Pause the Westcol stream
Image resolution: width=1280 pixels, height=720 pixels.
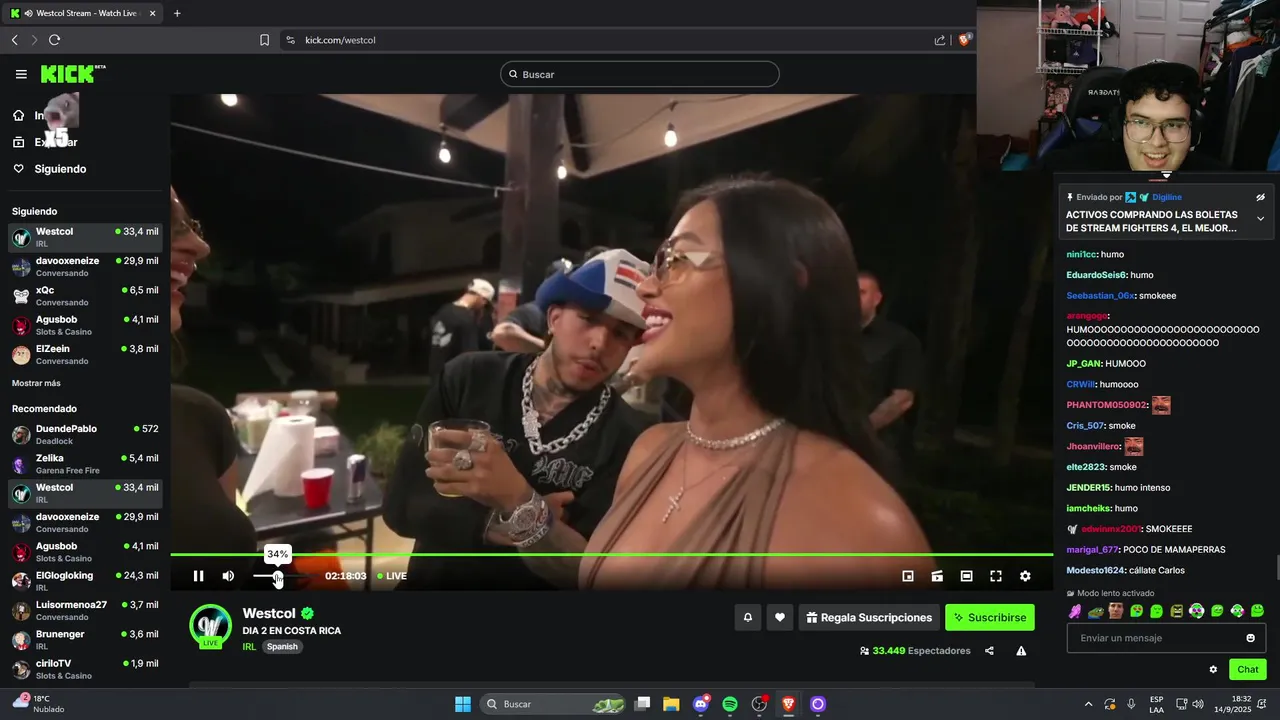198,576
